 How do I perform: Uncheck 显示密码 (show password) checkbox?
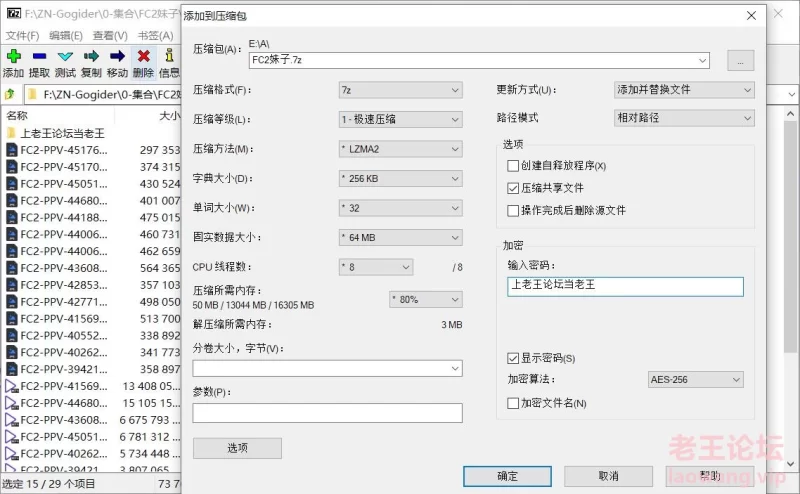(x=513, y=358)
